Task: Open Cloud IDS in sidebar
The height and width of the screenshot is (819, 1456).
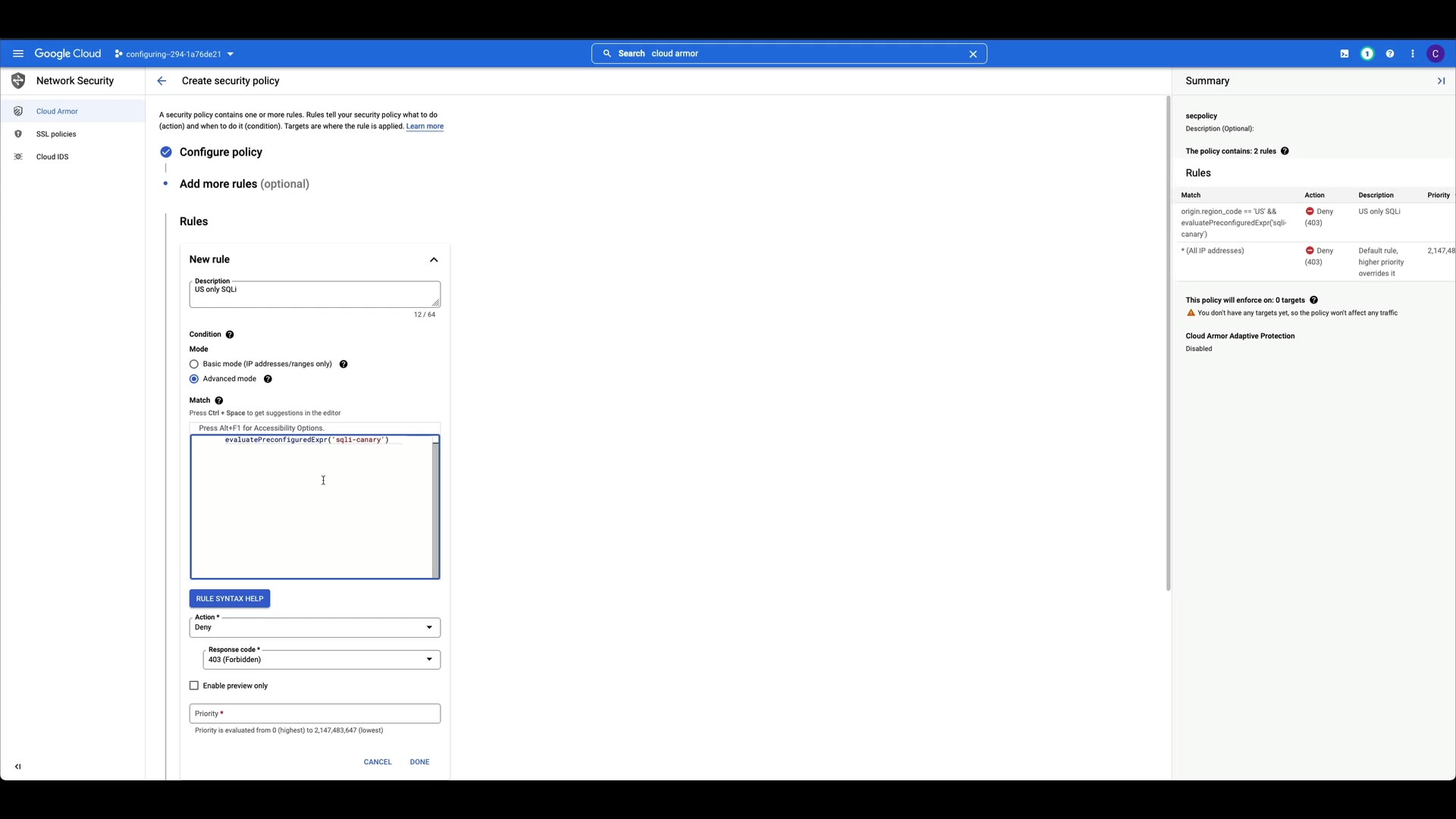Action: [52, 157]
